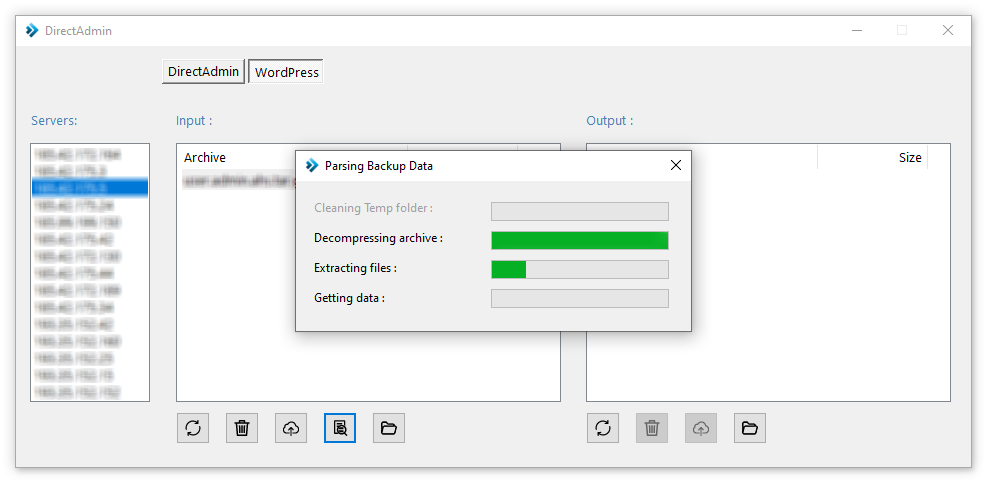Minimize the DirectAdmin window
987x483 pixels.
click(857, 30)
